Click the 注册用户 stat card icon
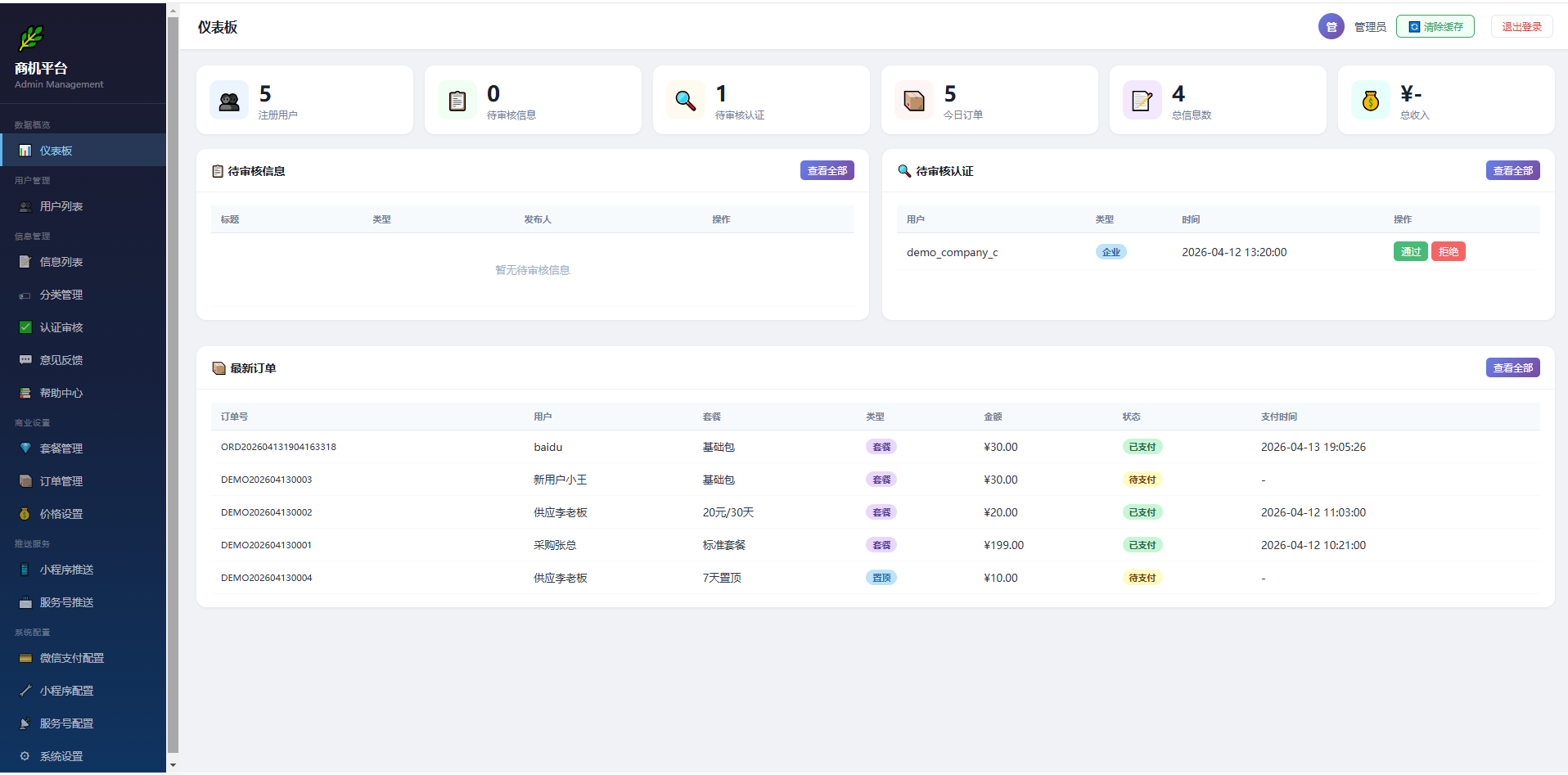The image size is (1568, 775). point(229,101)
